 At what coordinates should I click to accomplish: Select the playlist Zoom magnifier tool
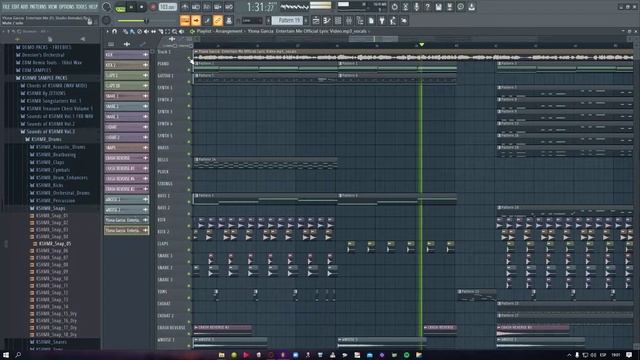coord(174,31)
